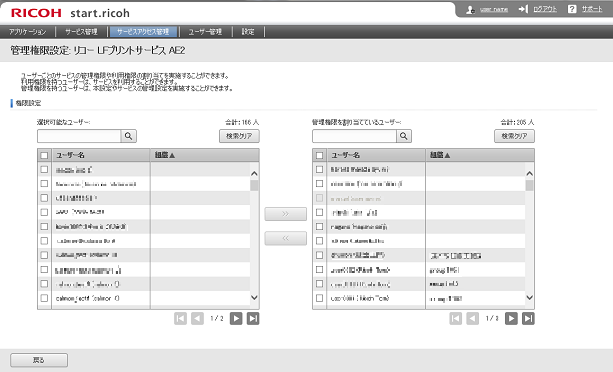The width and height of the screenshot is (613, 372).
Task: Check the first user row in the selectable users list
Action: click(x=44, y=170)
